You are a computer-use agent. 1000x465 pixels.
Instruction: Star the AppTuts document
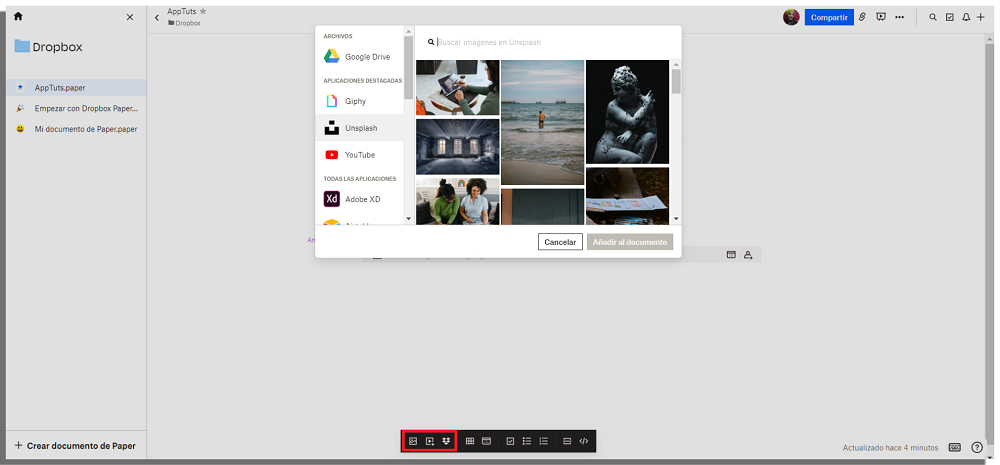click(203, 11)
